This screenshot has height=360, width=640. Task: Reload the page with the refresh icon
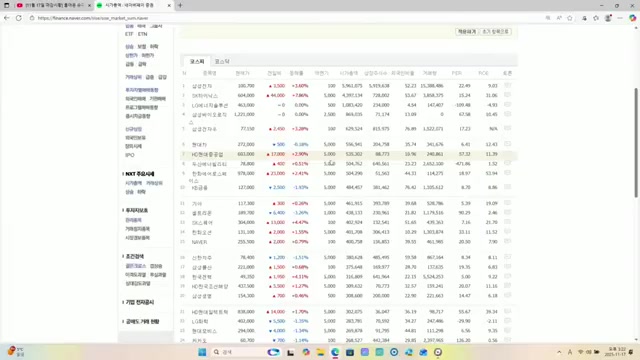coord(19,18)
